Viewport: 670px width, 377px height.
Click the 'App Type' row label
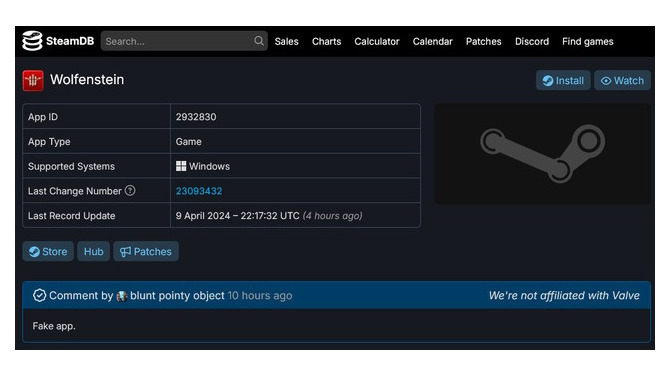(x=49, y=141)
